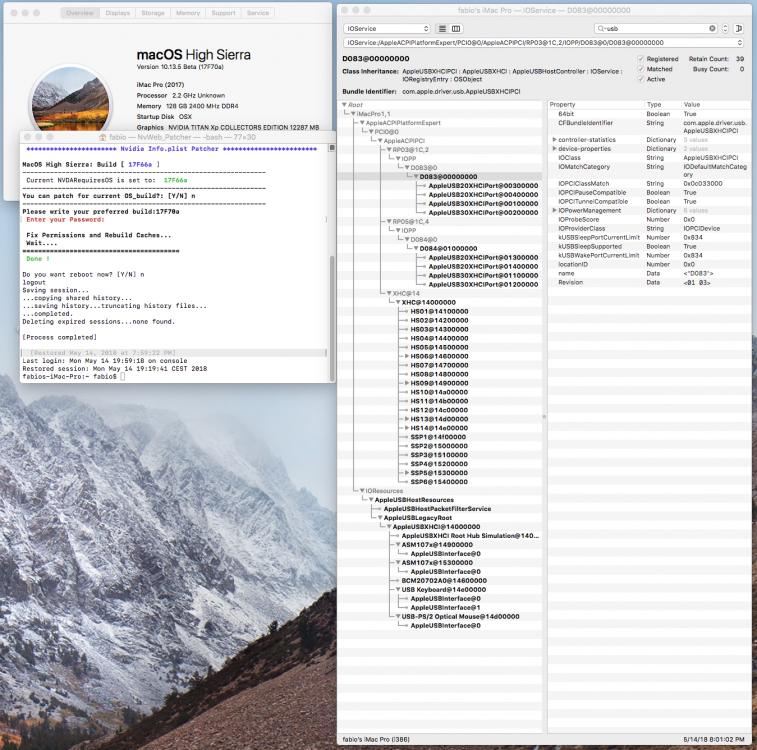This screenshot has width=757, height=750.
Task: Click the Terminal prompt input cursor
Action: (x=123, y=376)
